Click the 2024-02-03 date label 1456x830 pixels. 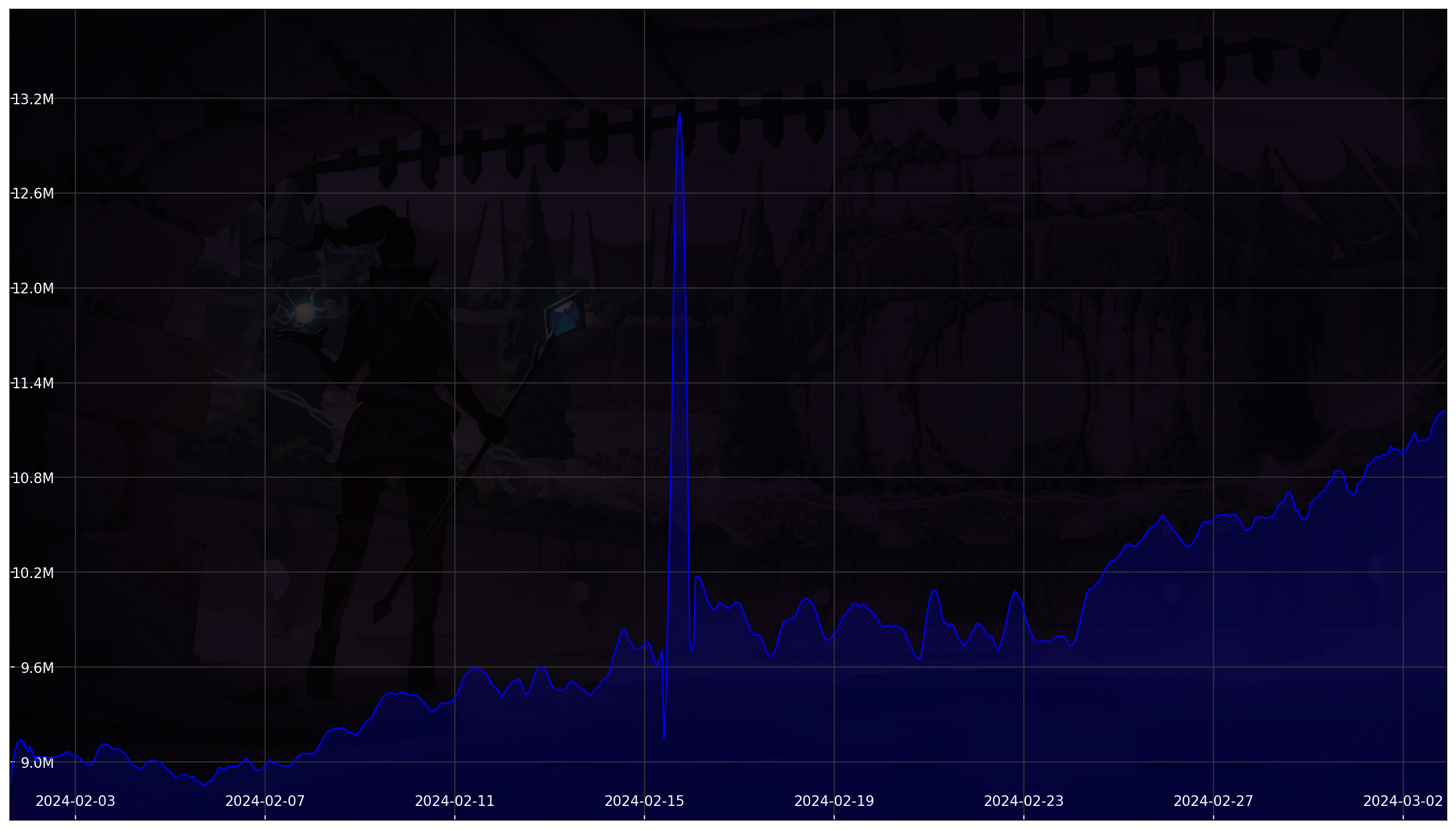click(75, 801)
